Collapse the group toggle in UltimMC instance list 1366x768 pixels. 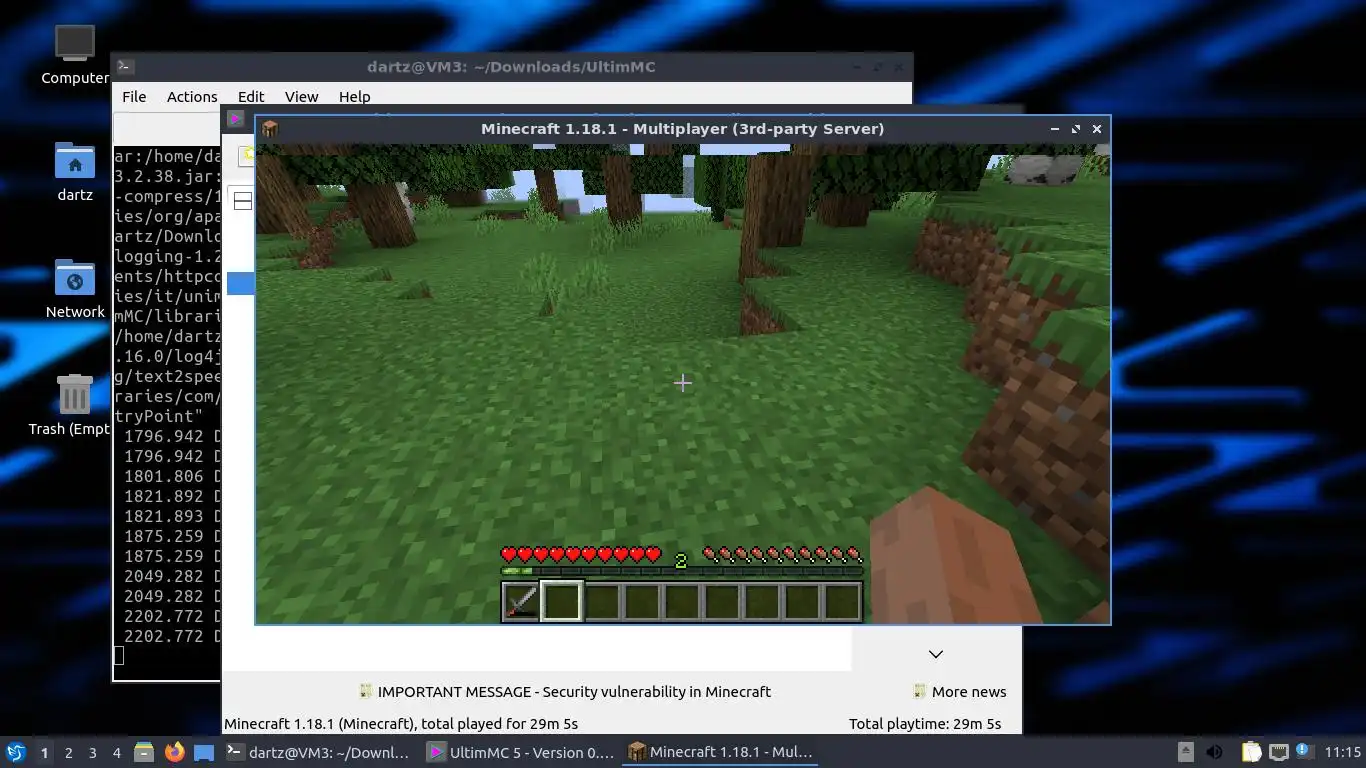coord(242,201)
